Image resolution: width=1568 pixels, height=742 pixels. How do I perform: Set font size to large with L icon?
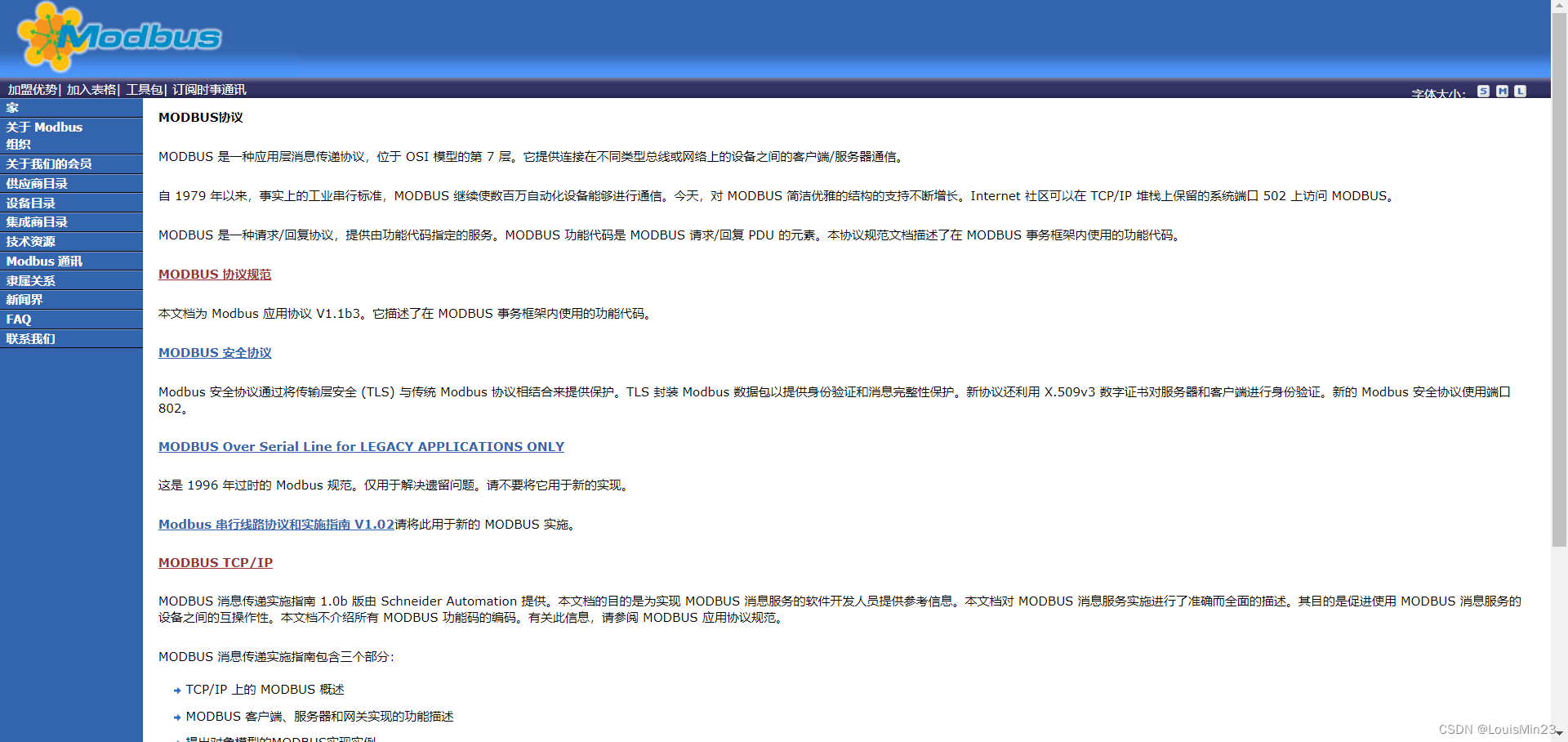1520,91
